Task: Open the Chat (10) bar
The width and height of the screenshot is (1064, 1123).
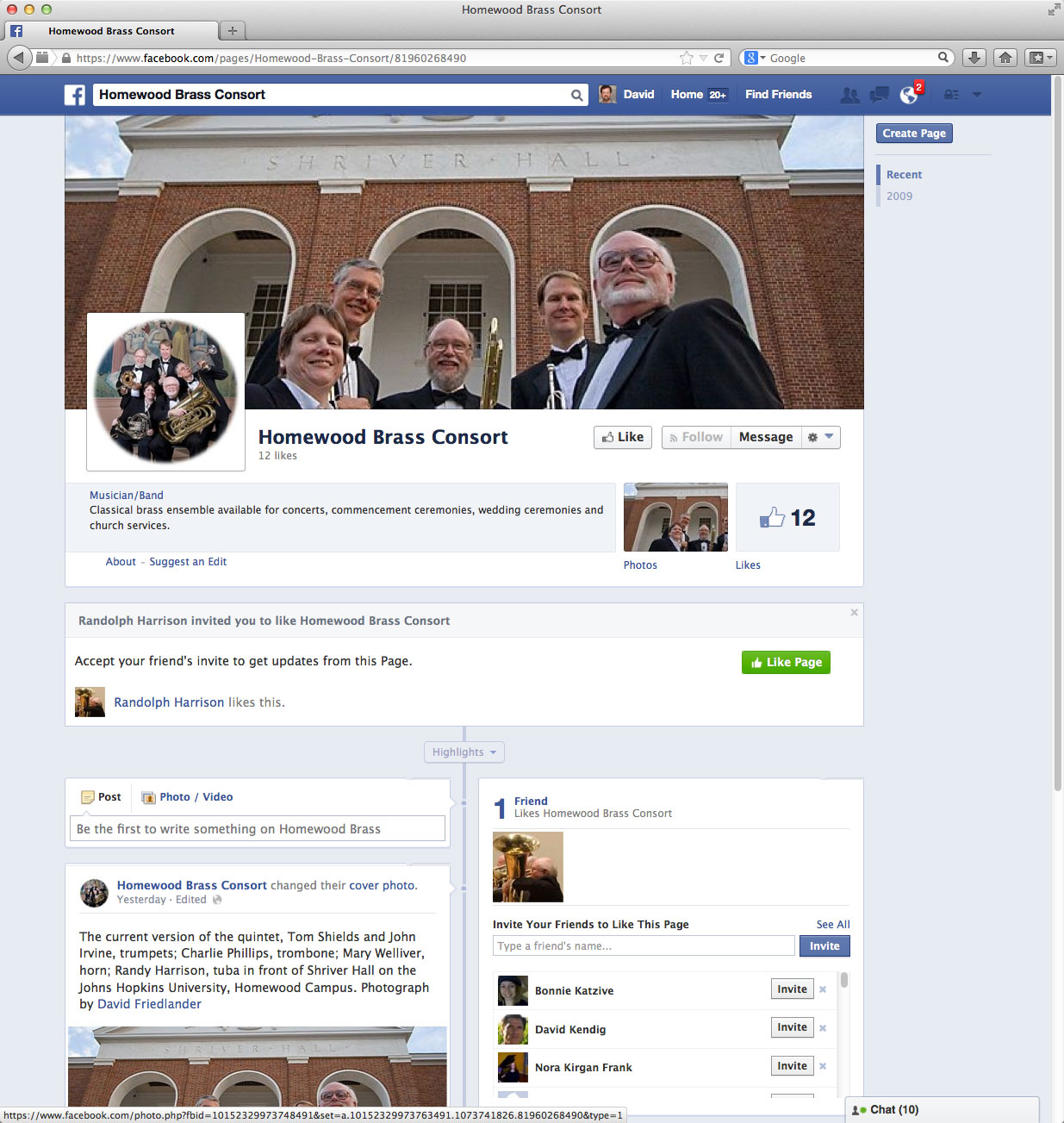Action: [x=942, y=1110]
